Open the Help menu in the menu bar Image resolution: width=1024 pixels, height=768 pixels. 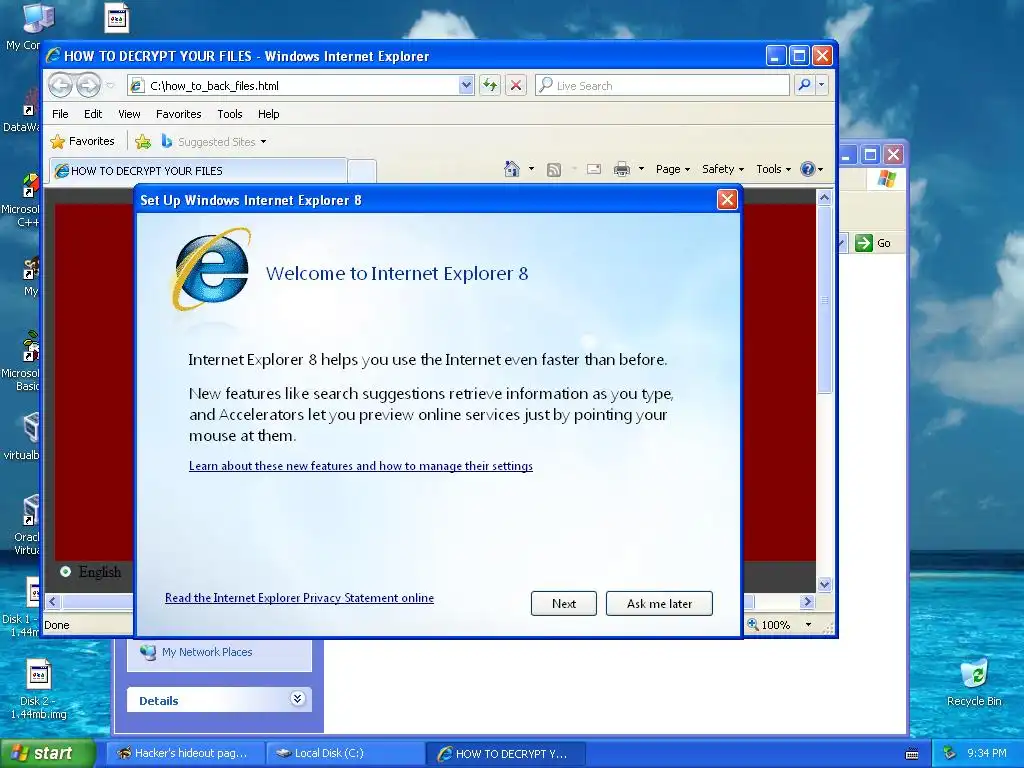(268, 114)
